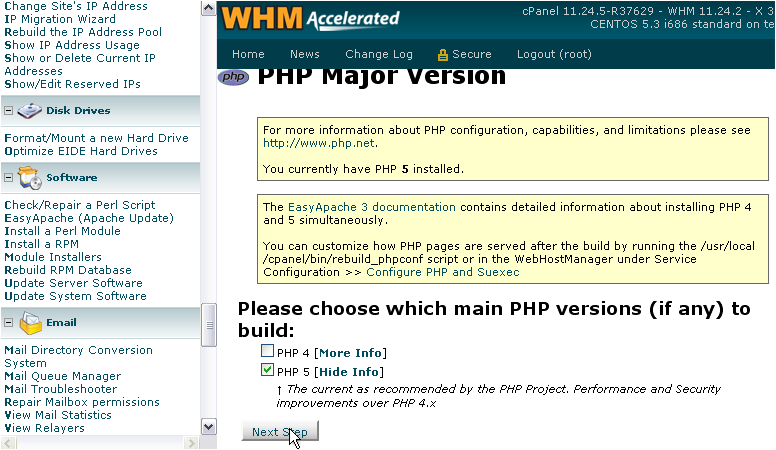The image size is (776, 450).
Task: Open the Home menu item
Action: point(248,54)
